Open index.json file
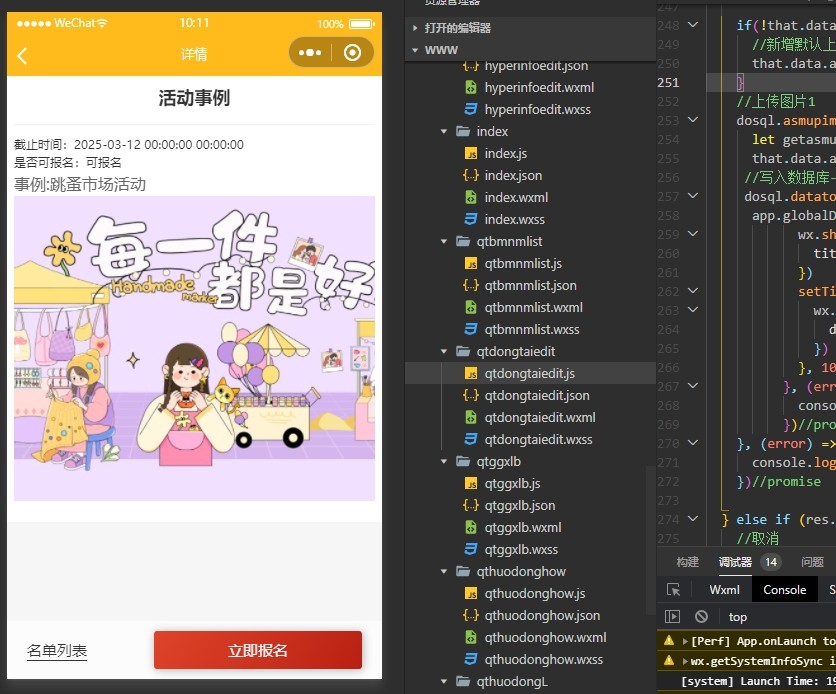 point(513,175)
